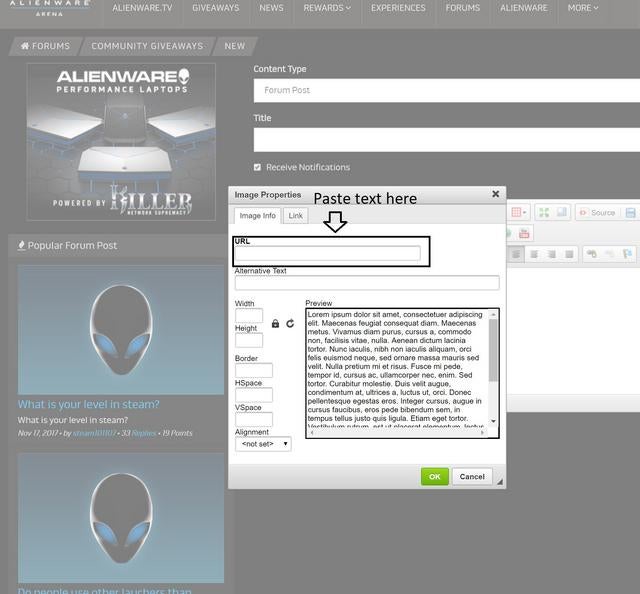
Task: Toggle the Source view button in editor
Action: [x=598, y=213]
